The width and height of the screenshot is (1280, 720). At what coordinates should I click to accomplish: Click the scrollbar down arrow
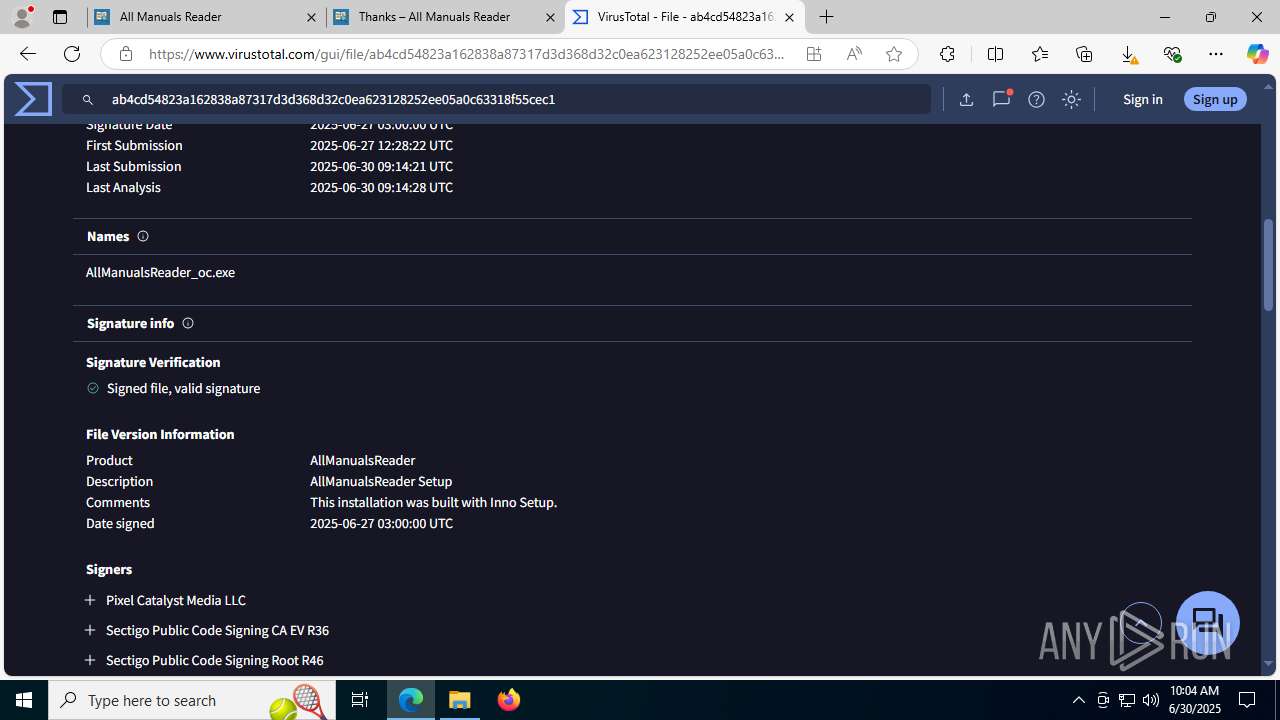coord(1269,664)
